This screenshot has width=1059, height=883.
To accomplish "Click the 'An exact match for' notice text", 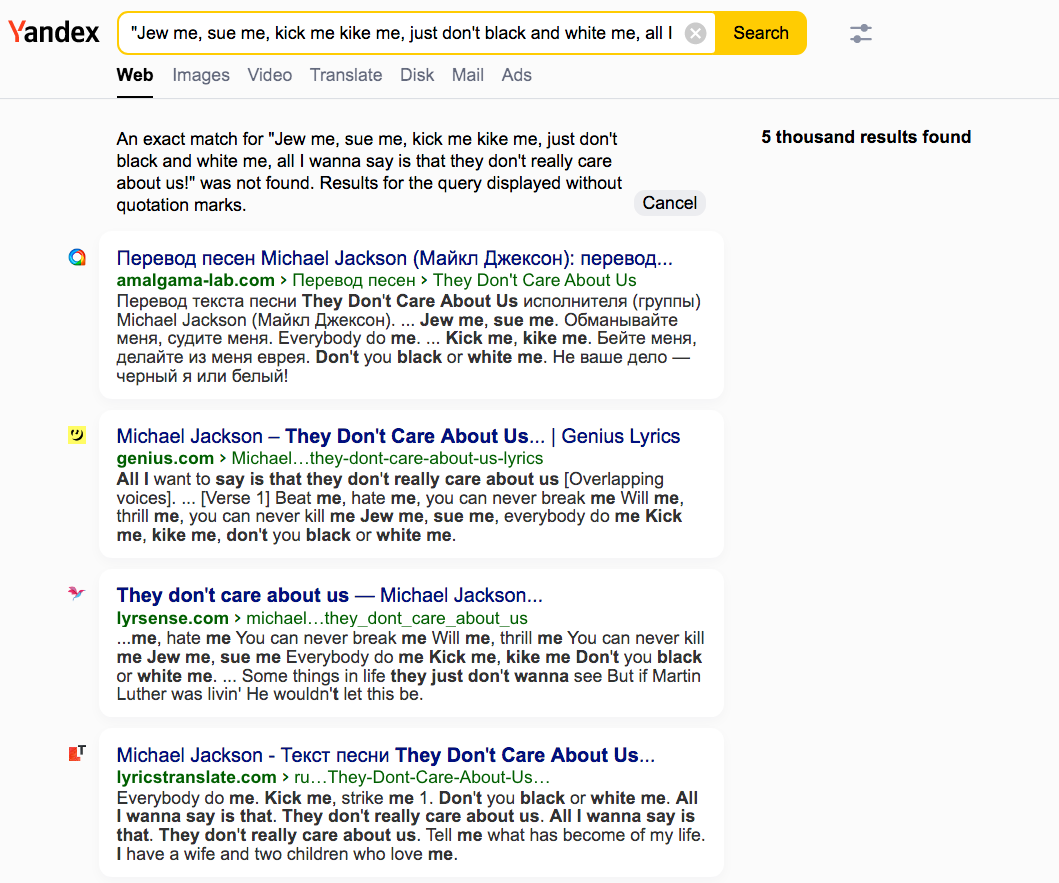I will point(369,172).
